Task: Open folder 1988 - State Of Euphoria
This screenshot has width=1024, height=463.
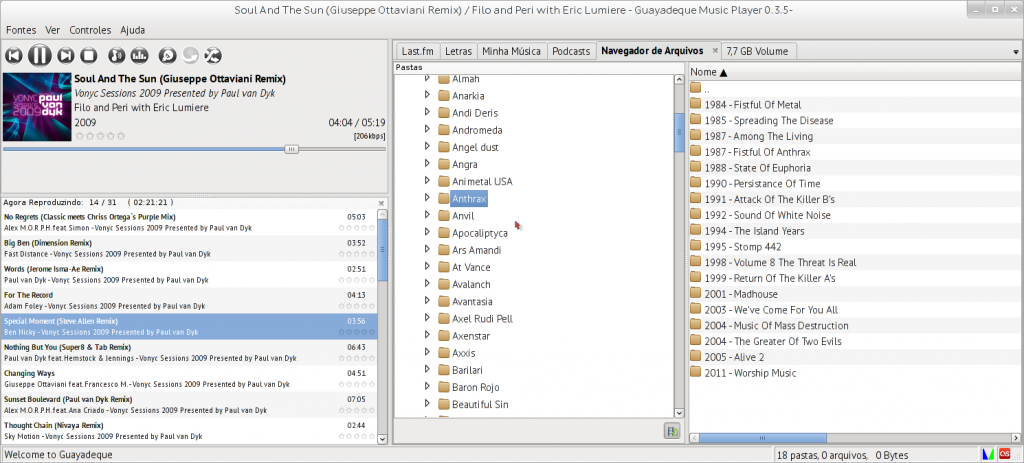Action: pos(757,168)
